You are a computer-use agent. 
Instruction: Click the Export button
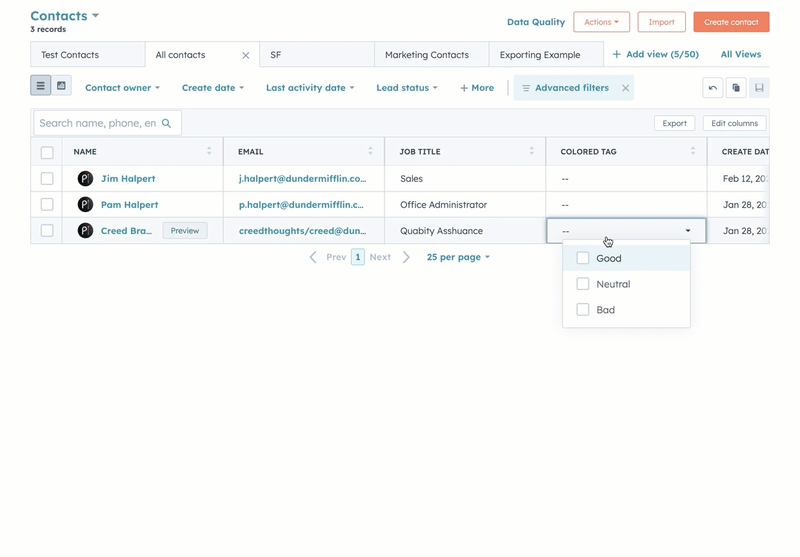coord(674,123)
